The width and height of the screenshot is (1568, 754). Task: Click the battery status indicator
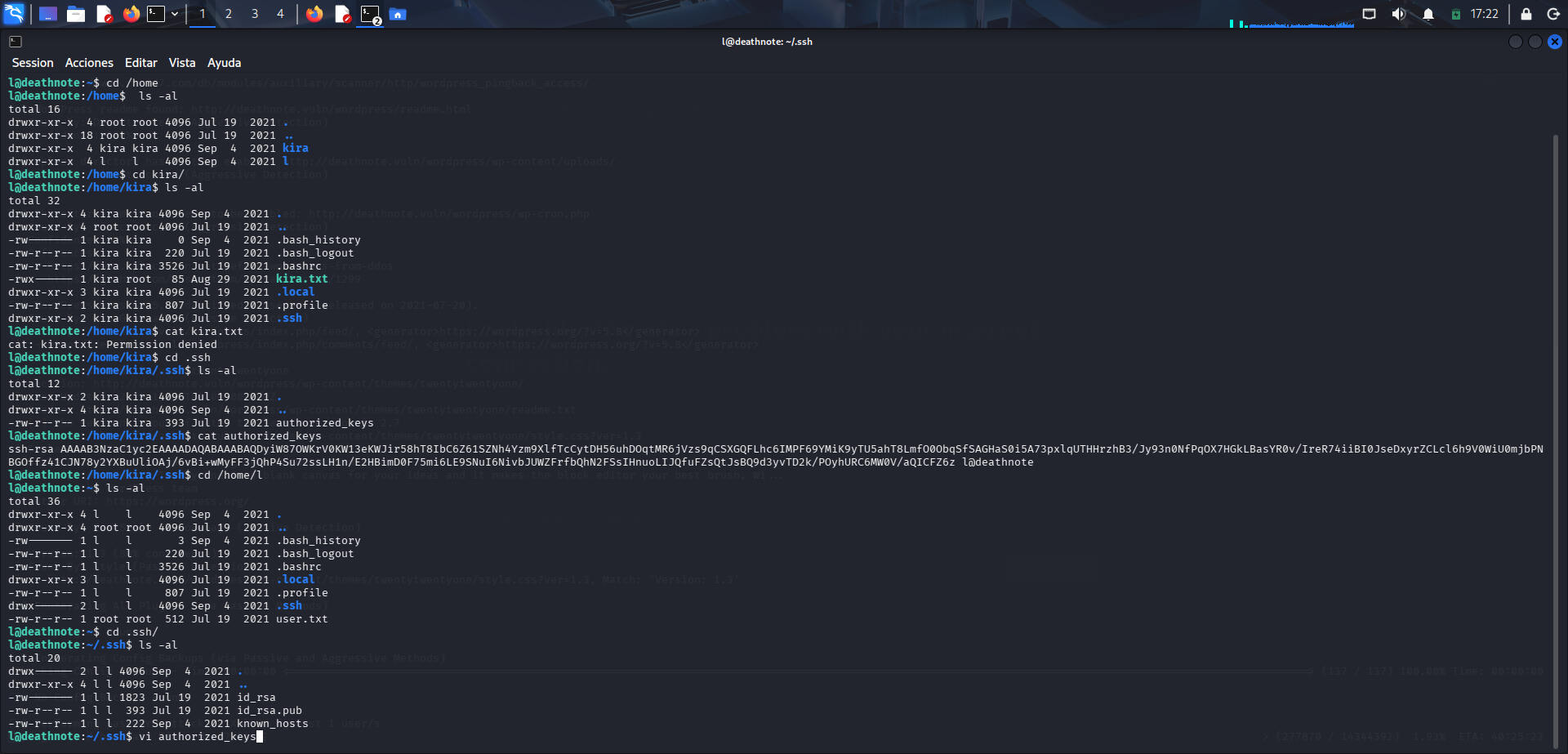pyautogui.click(x=1456, y=14)
